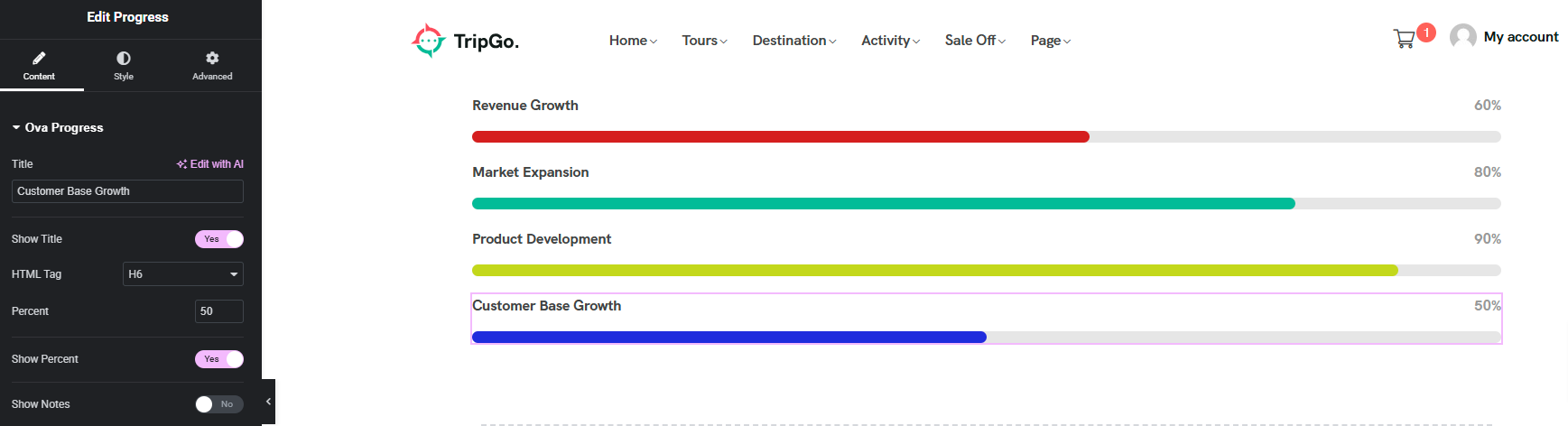This screenshot has width=1568, height=426.
Task: Click the Edit with AI sparkle button
Action: (210, 164)
